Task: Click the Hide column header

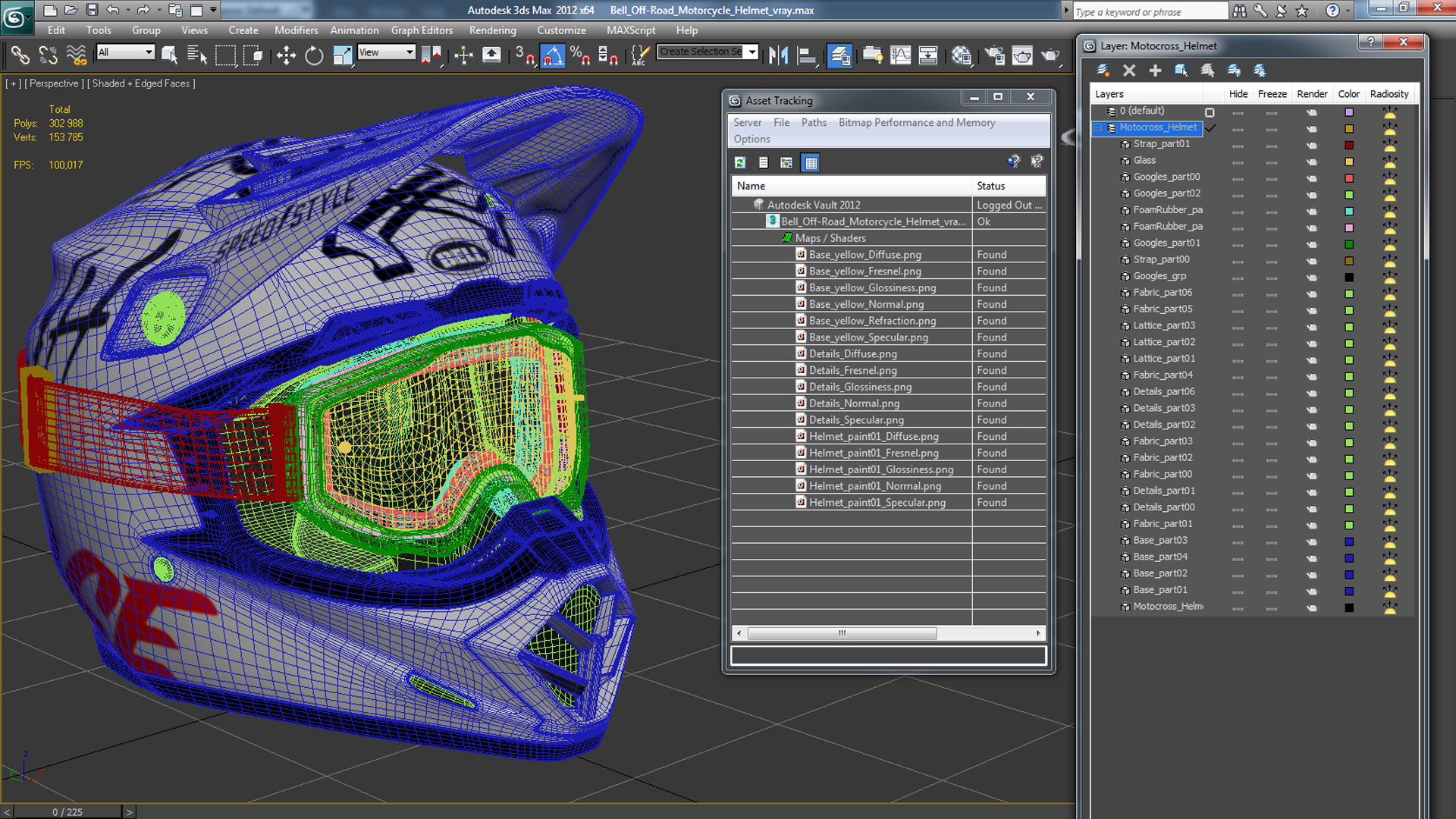Action: [1238, 94]
